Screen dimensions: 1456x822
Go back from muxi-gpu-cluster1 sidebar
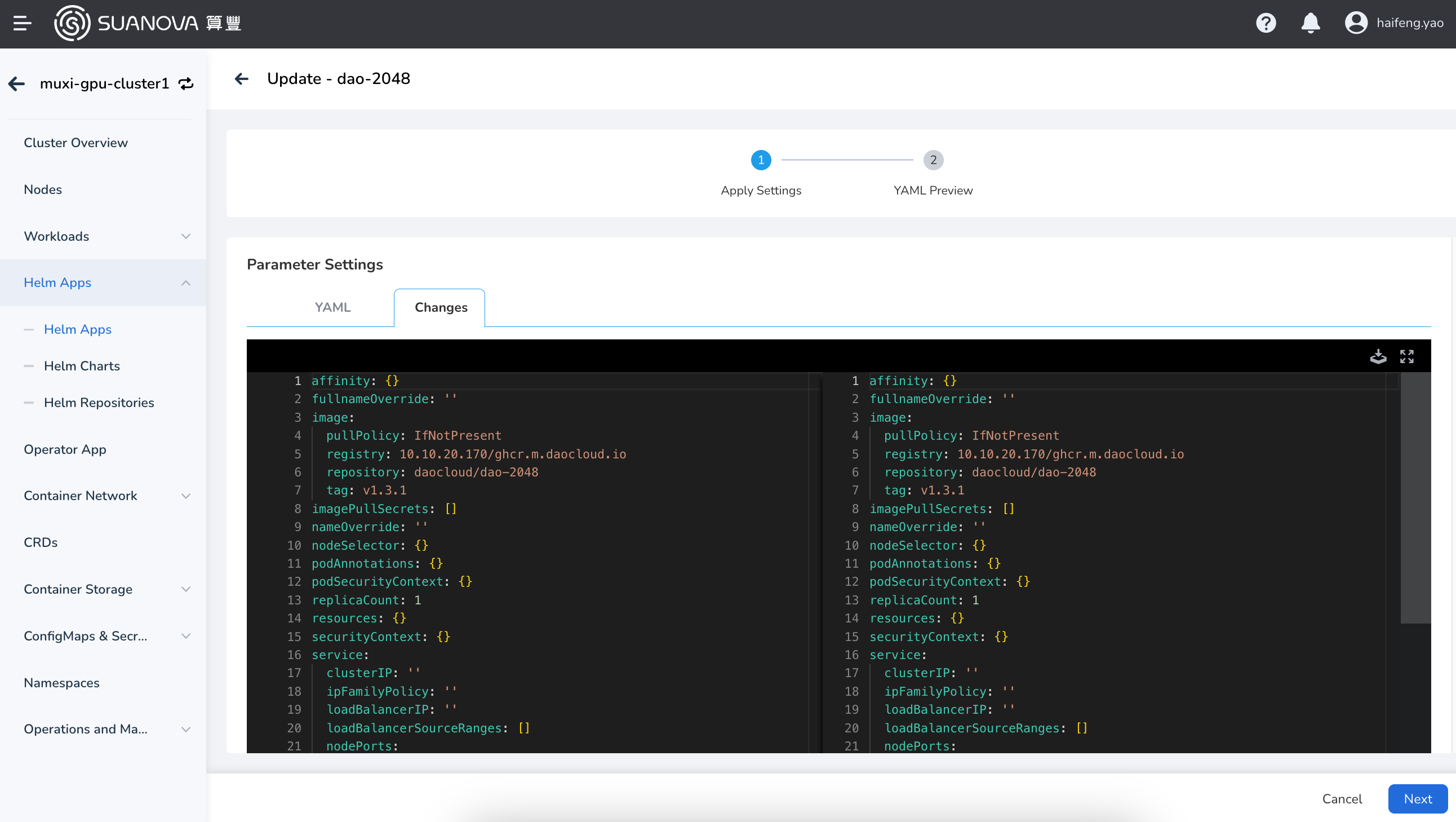point(16,84)
